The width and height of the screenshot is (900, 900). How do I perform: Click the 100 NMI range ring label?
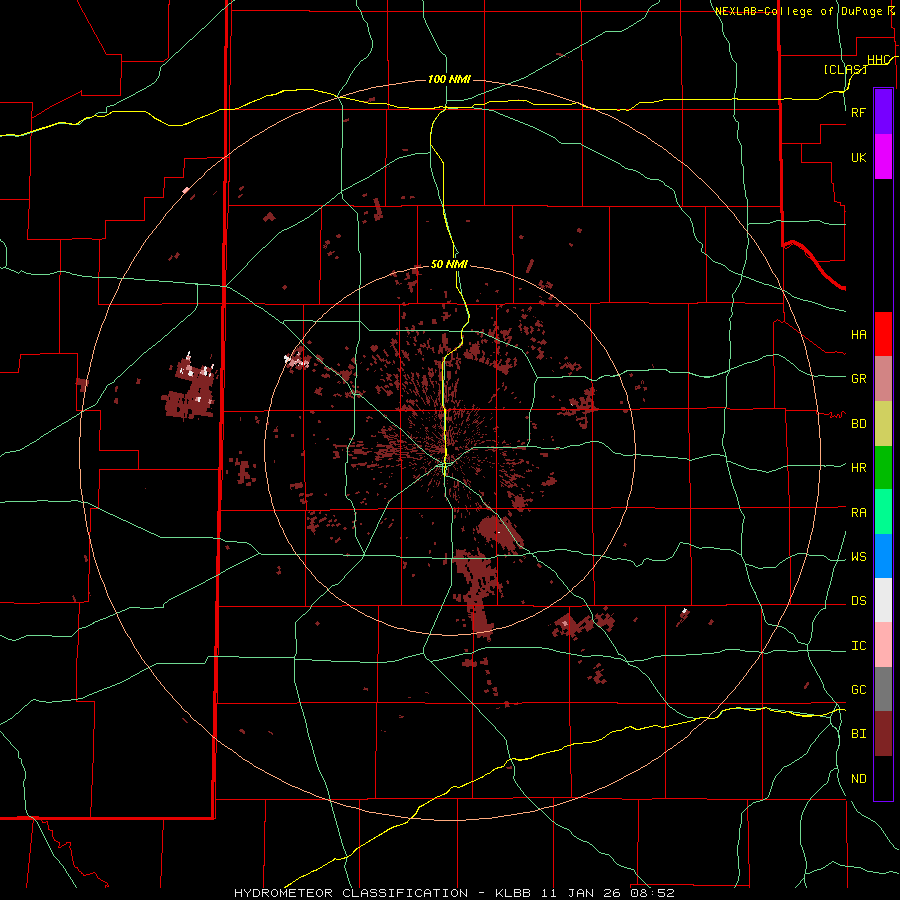tap(449, 79)
